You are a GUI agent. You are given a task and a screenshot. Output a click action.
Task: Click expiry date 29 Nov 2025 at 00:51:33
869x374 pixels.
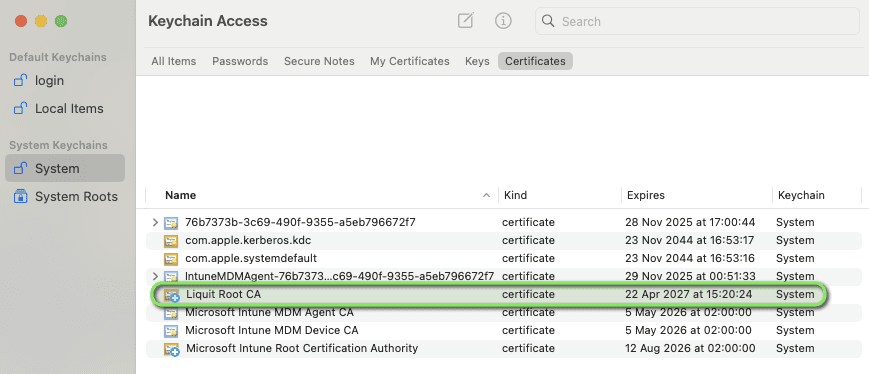coord(690,276)
